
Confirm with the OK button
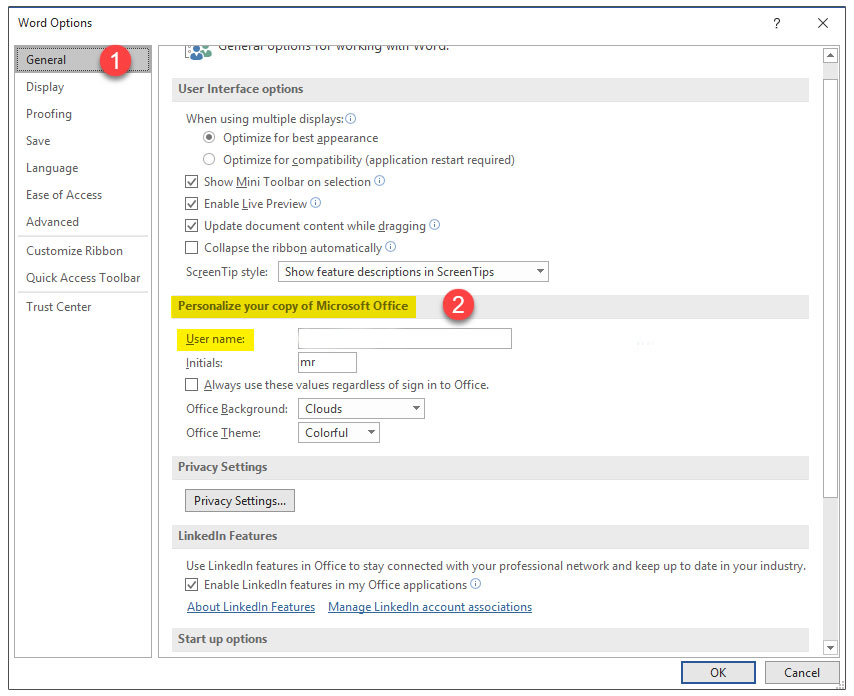(x=718, y=673)
